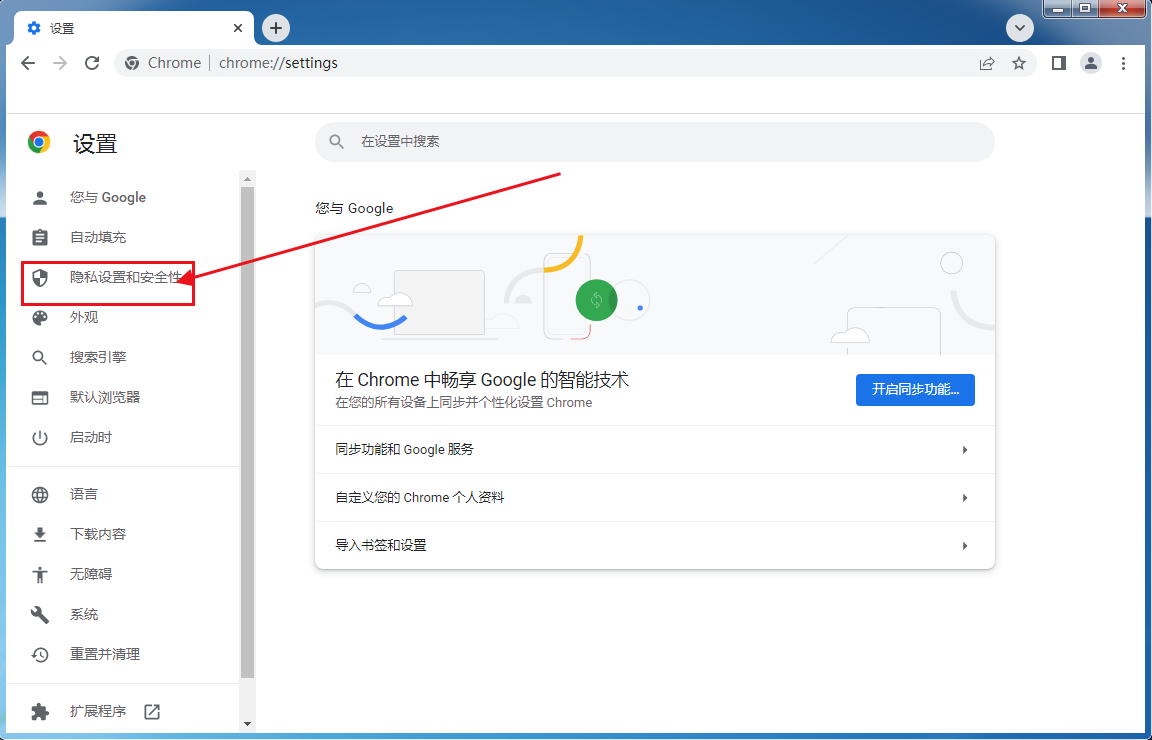Click the magnifier icon in settings search
Viewport: 1152px width, 740px height.
(336, 142)
